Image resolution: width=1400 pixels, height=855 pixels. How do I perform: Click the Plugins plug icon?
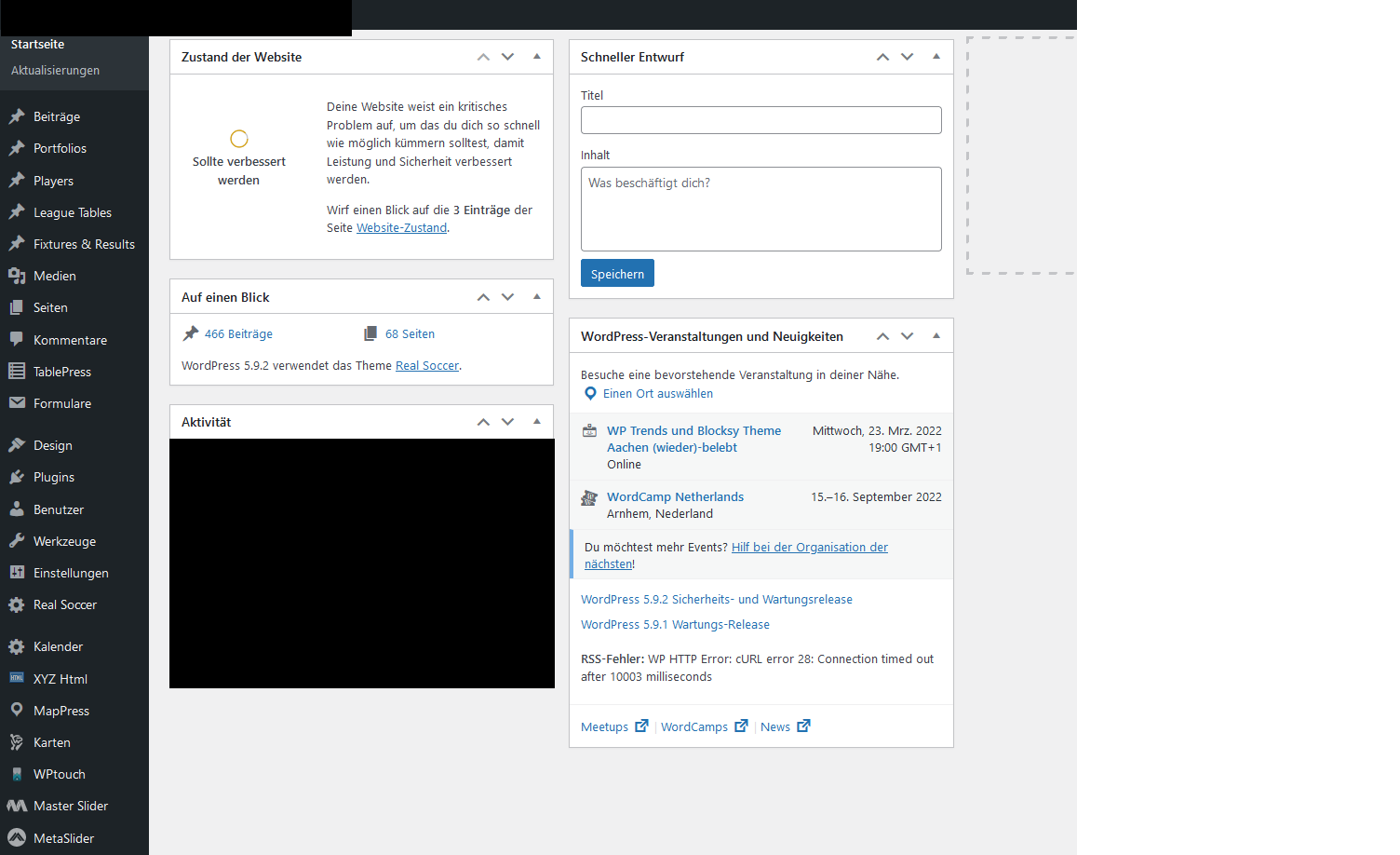[x=17, y=477]
